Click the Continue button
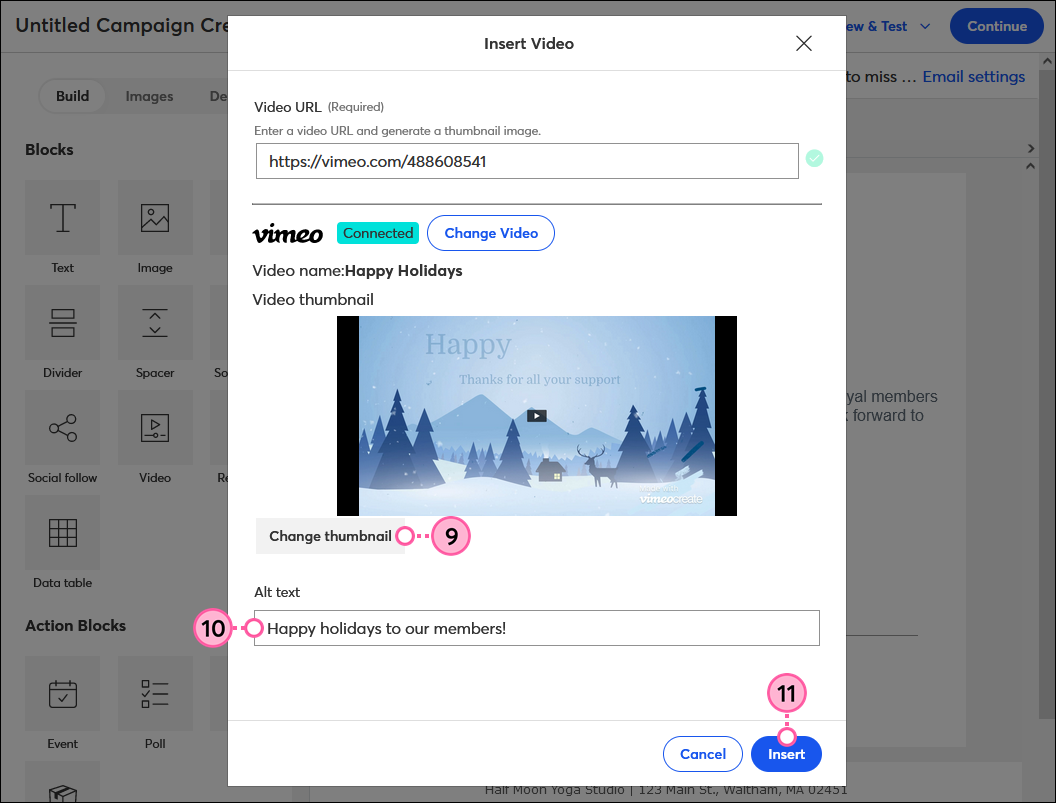Screen dimensions: 1056x803 (997, 26)
